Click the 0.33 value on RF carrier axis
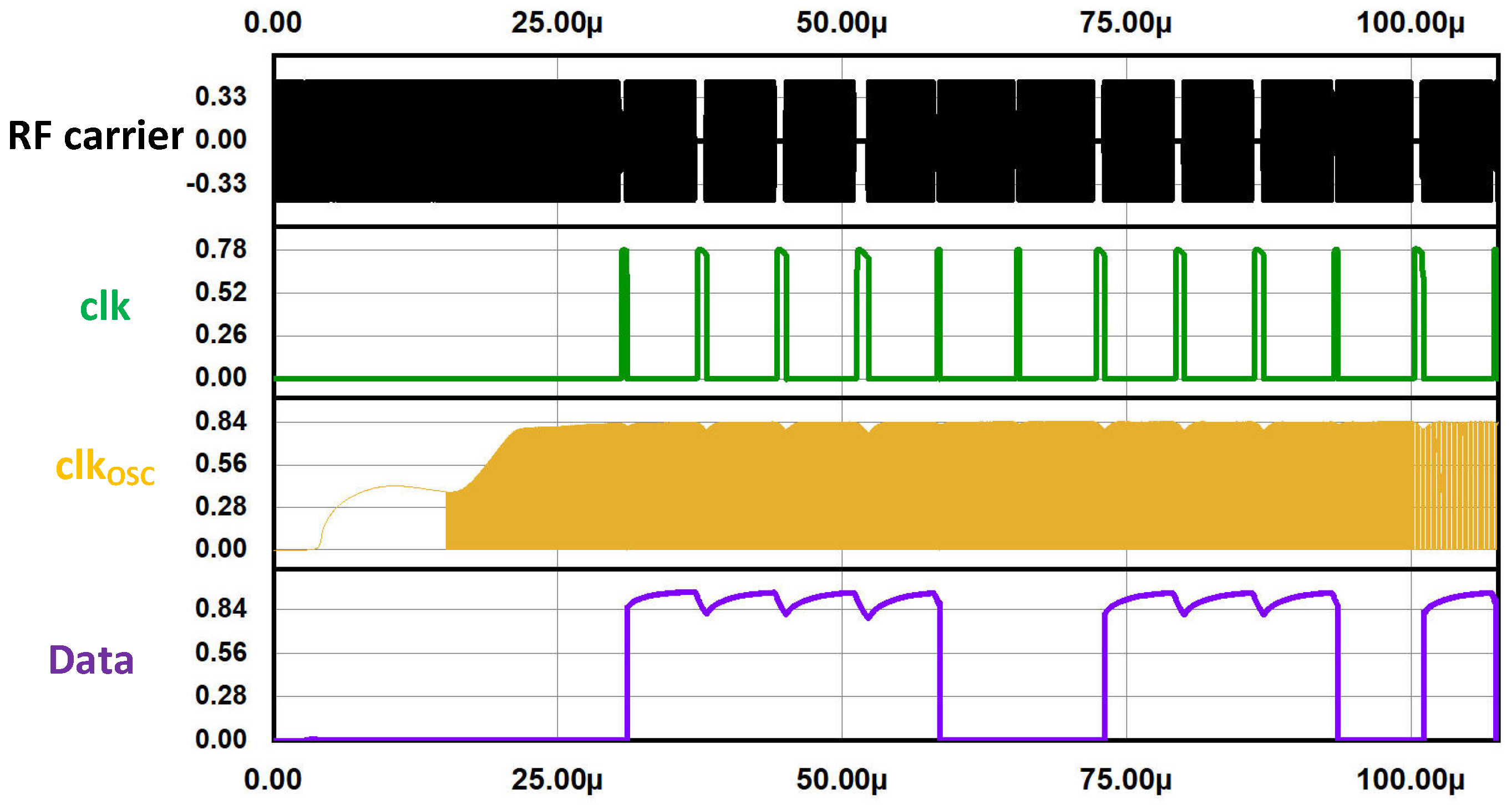This screenshot has width=1512, height=805. pos(221,97)
